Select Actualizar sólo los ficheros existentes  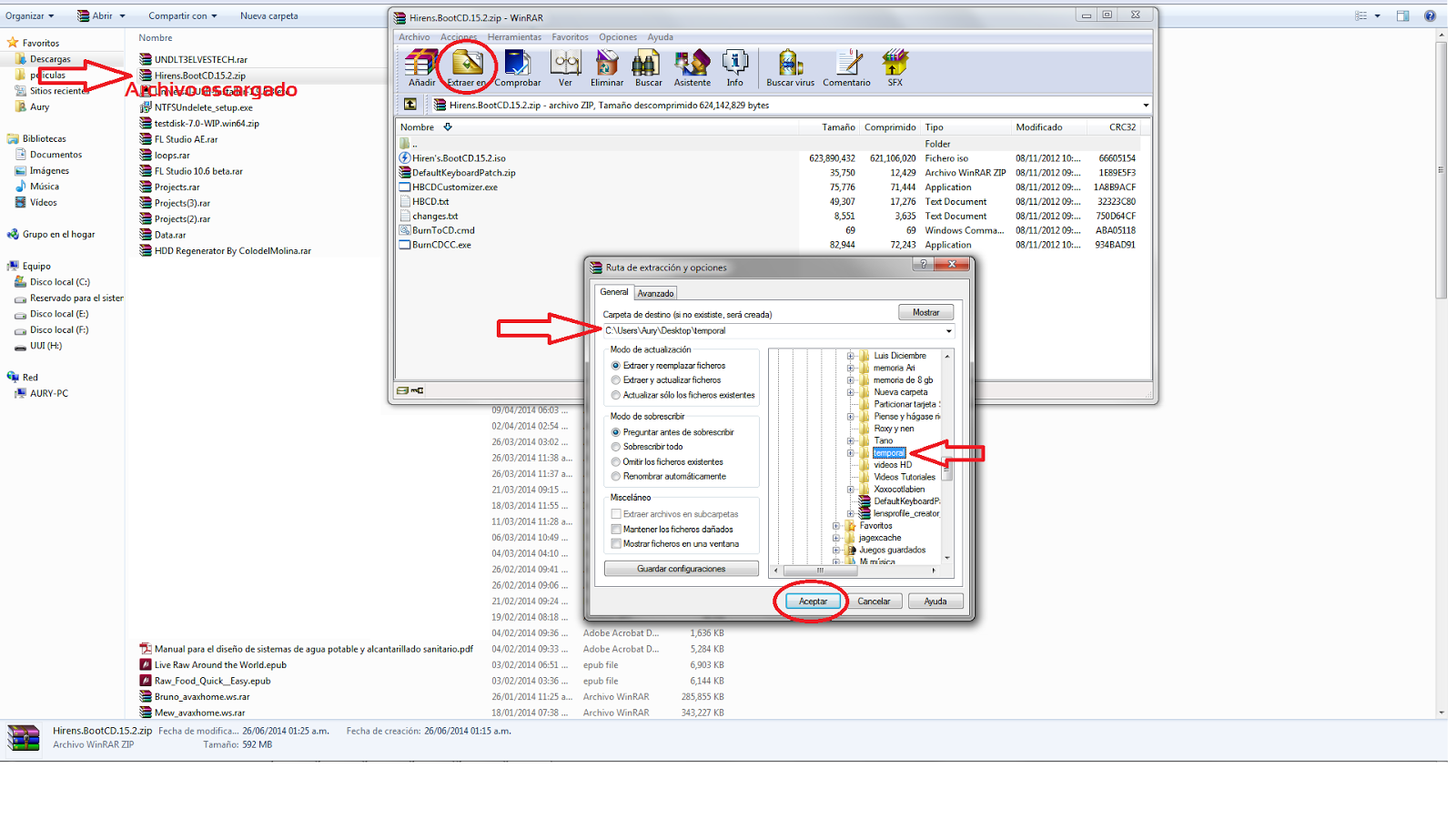[616, 395]
